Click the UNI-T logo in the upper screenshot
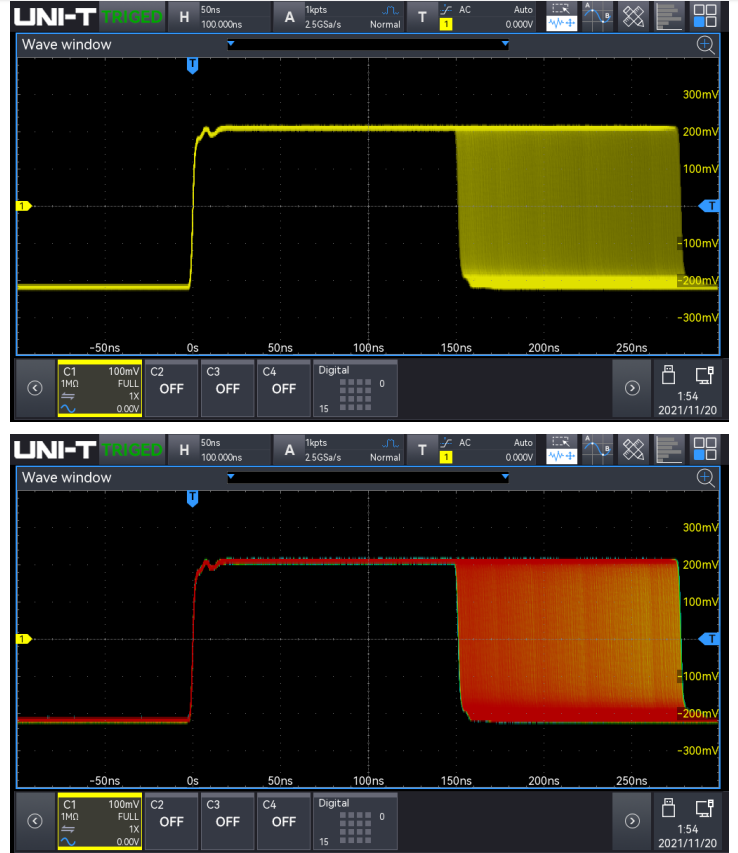 pyautogui.click(x=54, y=16)
